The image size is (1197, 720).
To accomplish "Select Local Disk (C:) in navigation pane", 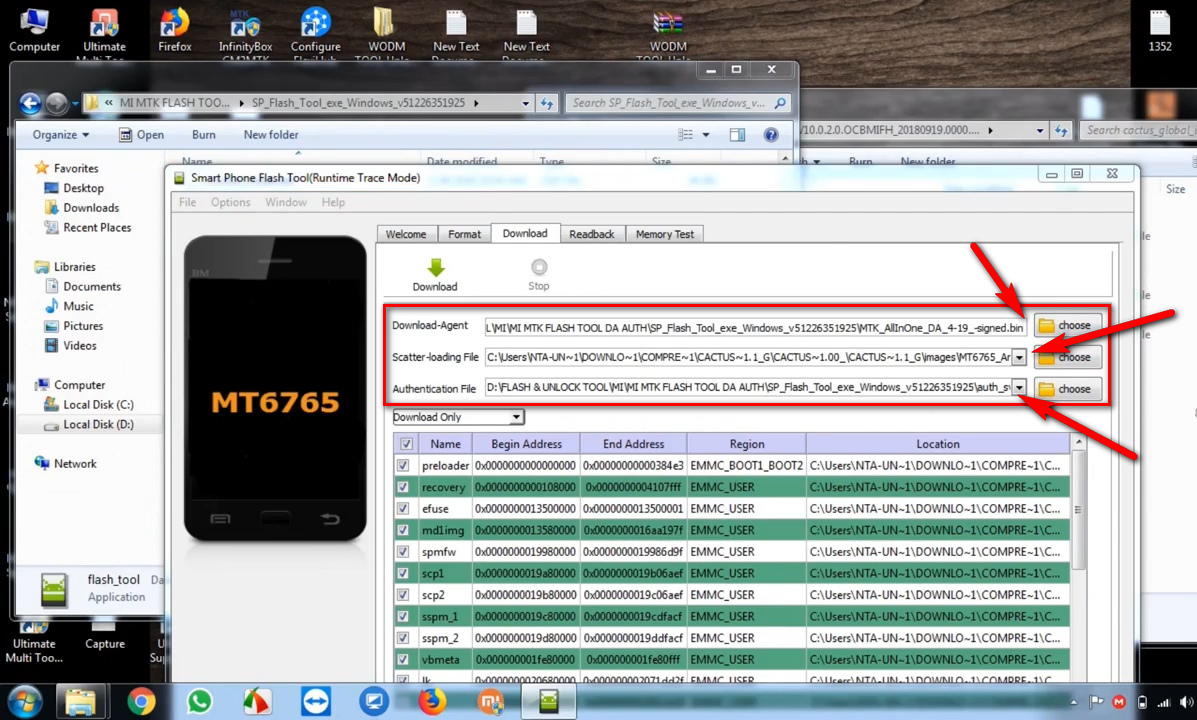I will [x=89, y=405].
